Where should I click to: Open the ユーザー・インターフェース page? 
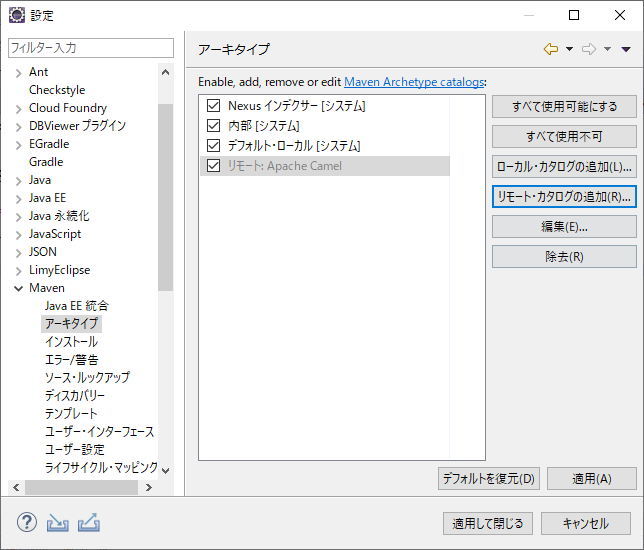coord(100,431)
